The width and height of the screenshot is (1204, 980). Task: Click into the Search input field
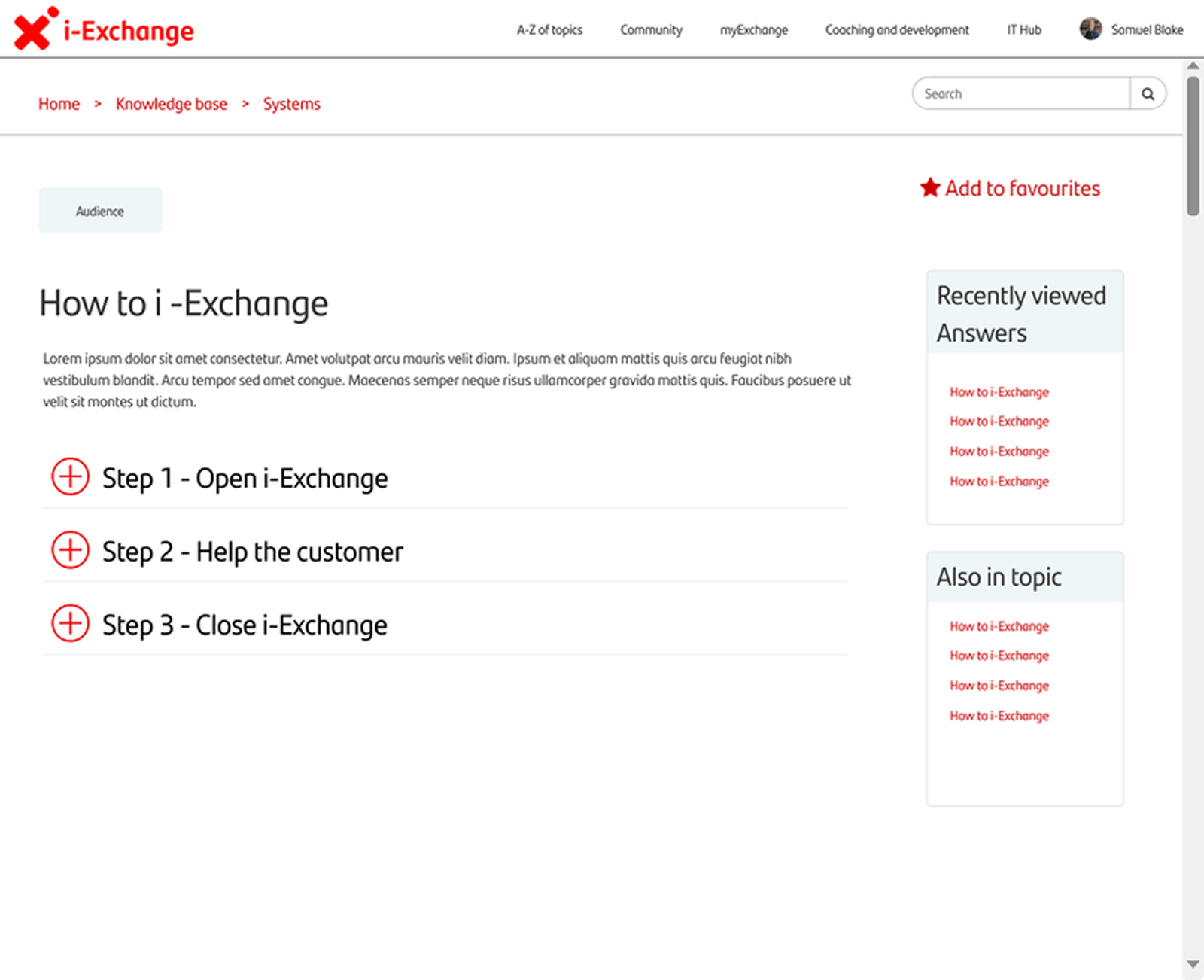tap(1021, 94)
